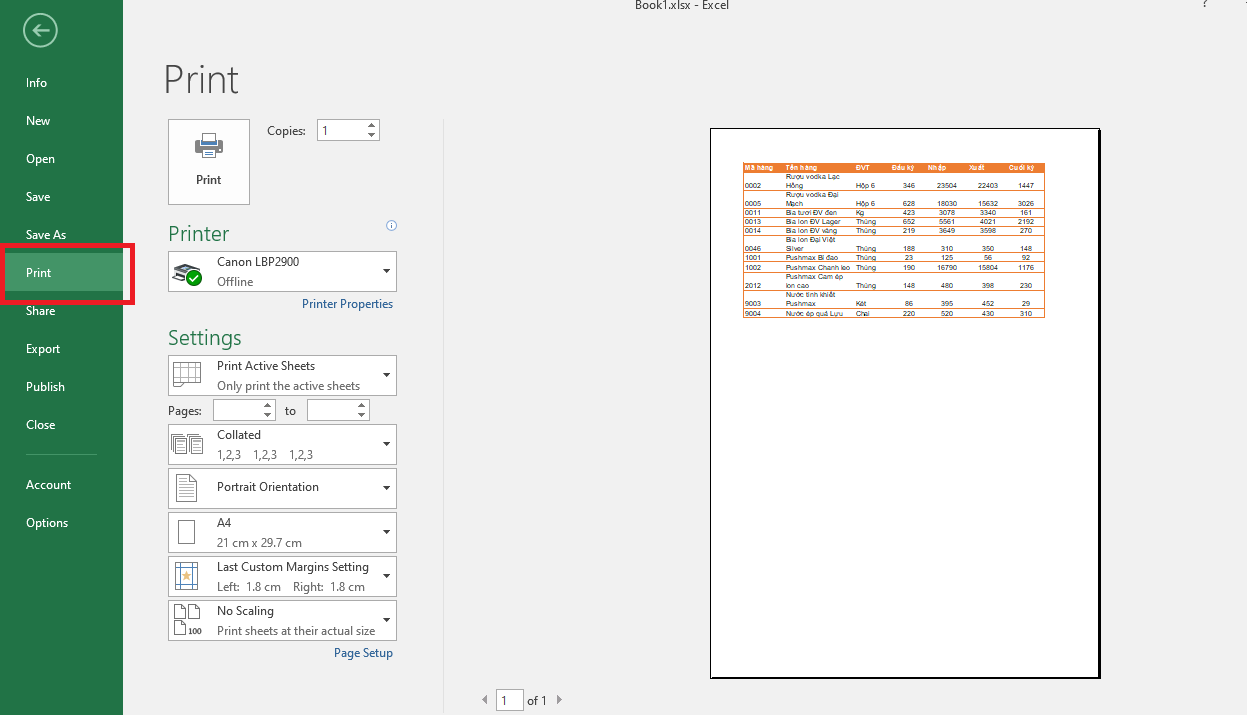
Task: Click the Print Active Sheets grid icon
Action: pyautogui.click(x=187, y=375)
